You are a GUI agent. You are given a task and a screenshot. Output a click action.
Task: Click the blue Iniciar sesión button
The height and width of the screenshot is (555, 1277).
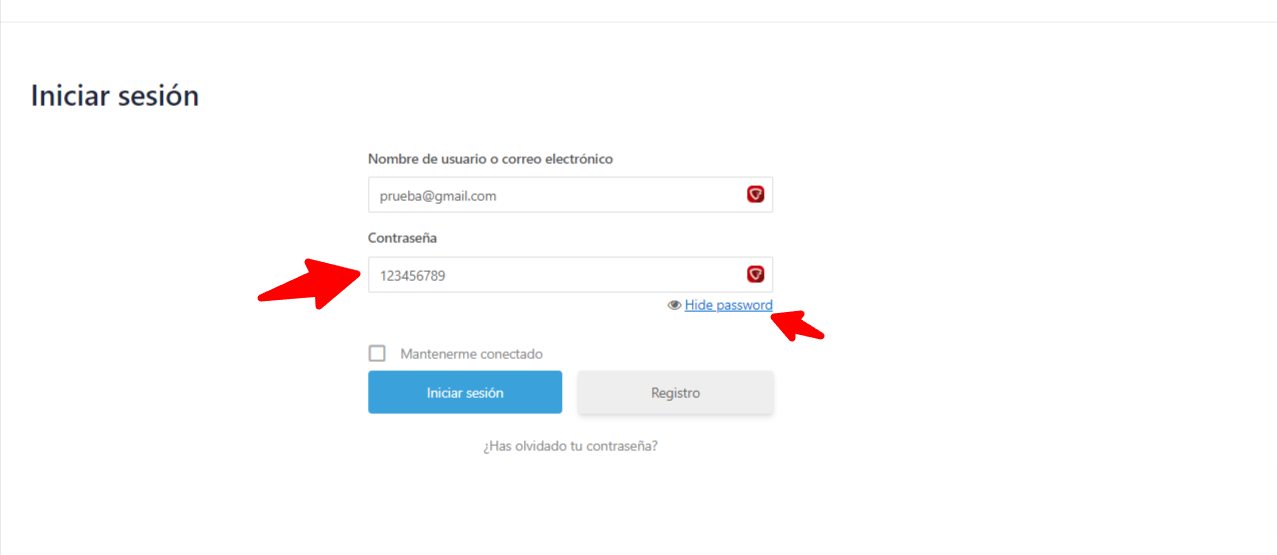click(x=465, y=392)
